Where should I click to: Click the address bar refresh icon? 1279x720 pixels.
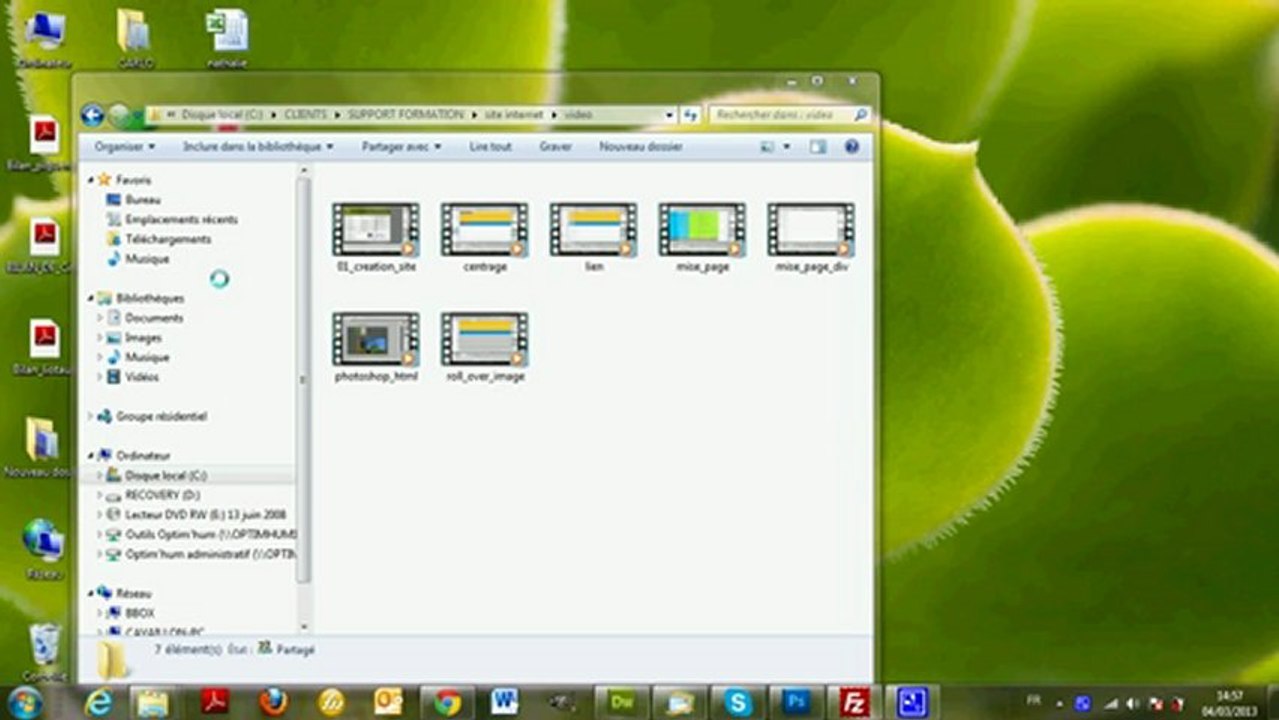tap(690, 115)
